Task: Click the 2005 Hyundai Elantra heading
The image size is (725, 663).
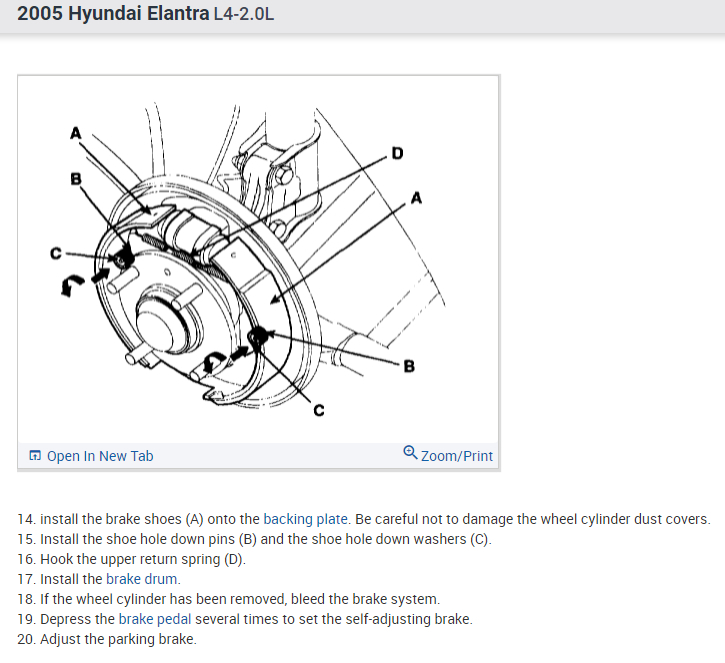Action: tap(113, 13)
